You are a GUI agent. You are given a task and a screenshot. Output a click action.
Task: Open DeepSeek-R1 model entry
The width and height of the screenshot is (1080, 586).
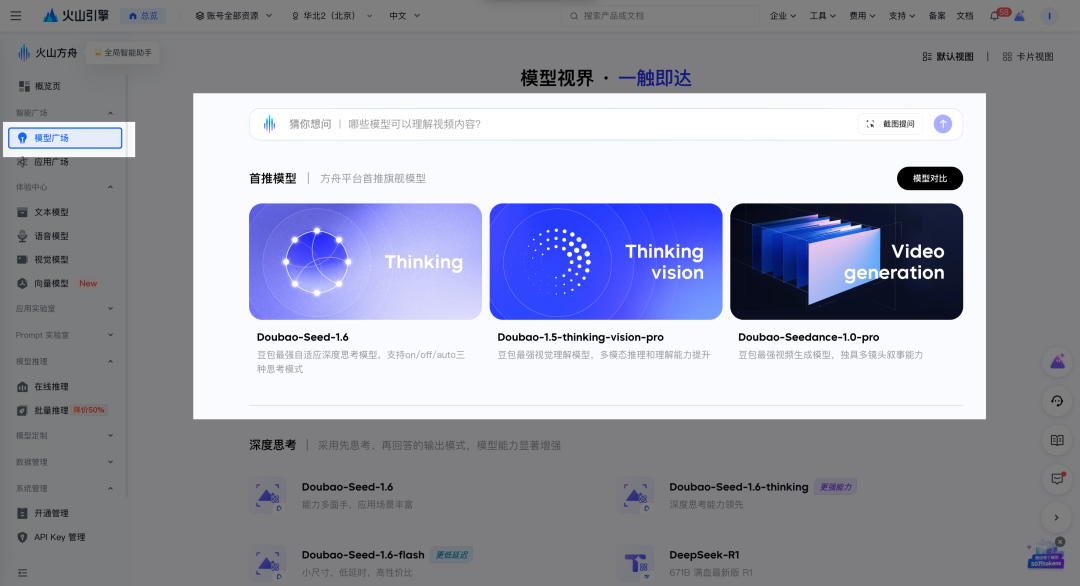click(x=704, y=555)
